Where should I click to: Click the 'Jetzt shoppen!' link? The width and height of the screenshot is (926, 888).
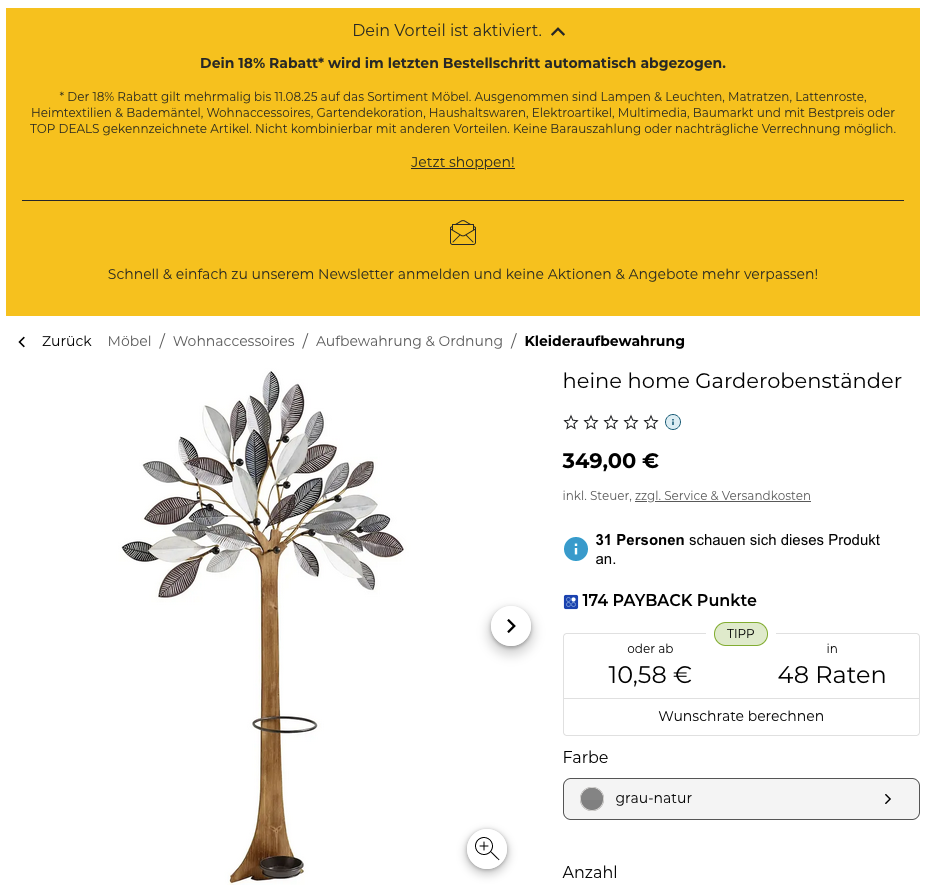pos(462,162)
